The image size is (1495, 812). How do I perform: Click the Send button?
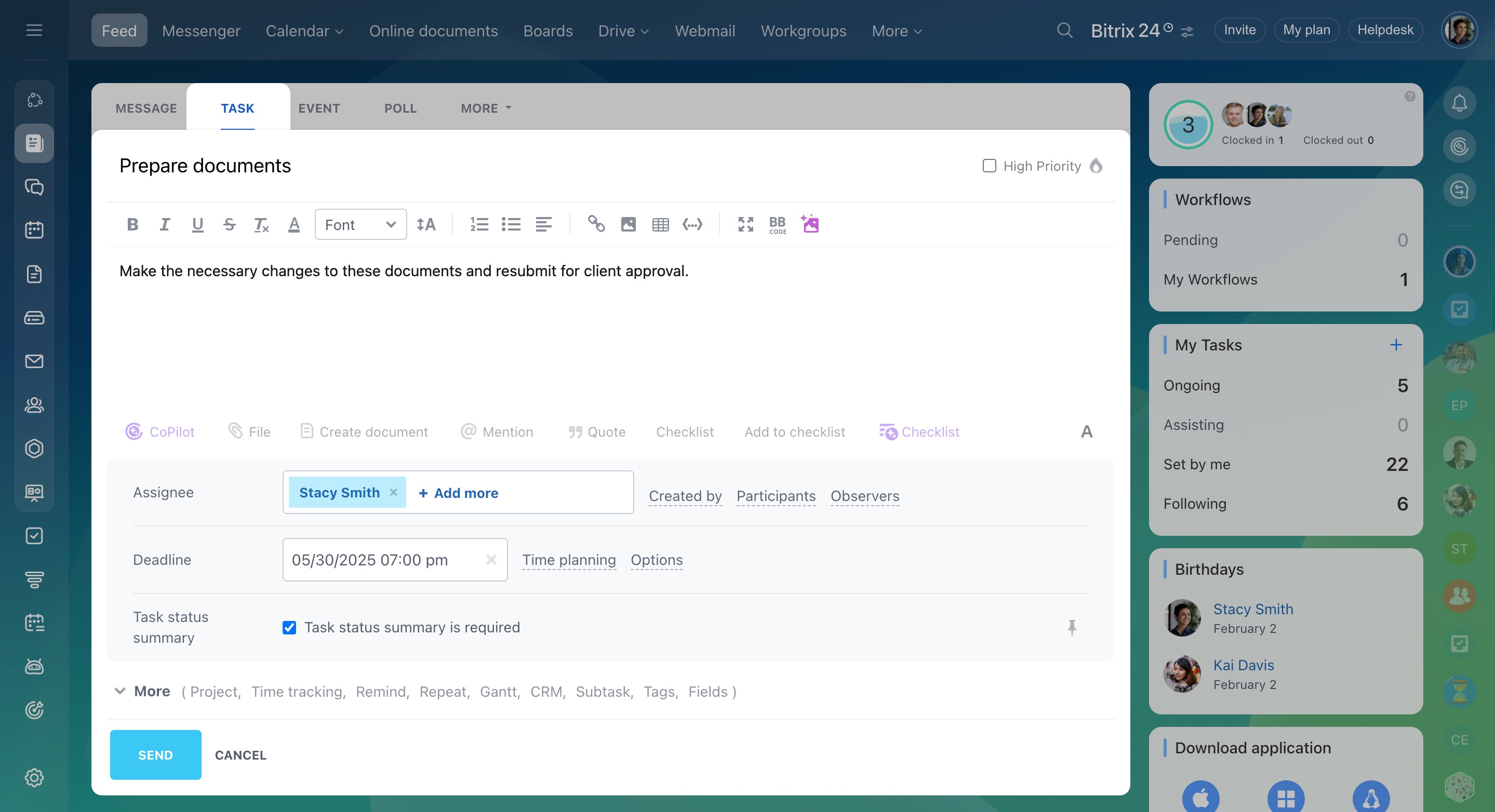click(155, 754)
